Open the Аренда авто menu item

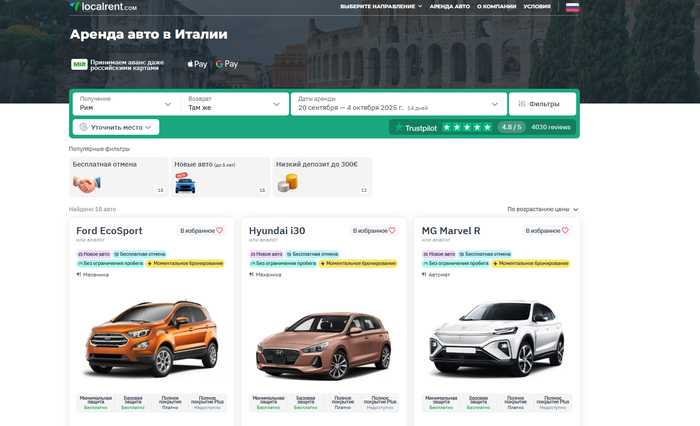(x=450, y=7)
